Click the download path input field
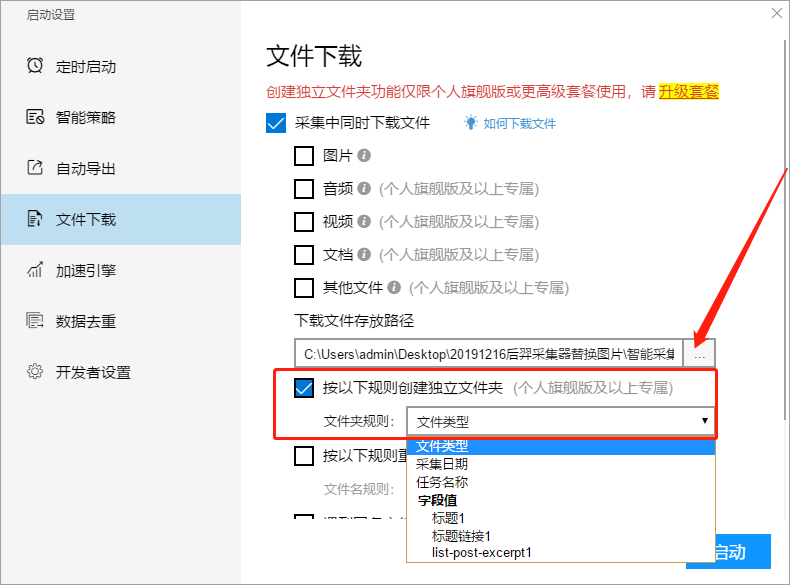Screen dimensions: 790x585 tap(489, 353)
